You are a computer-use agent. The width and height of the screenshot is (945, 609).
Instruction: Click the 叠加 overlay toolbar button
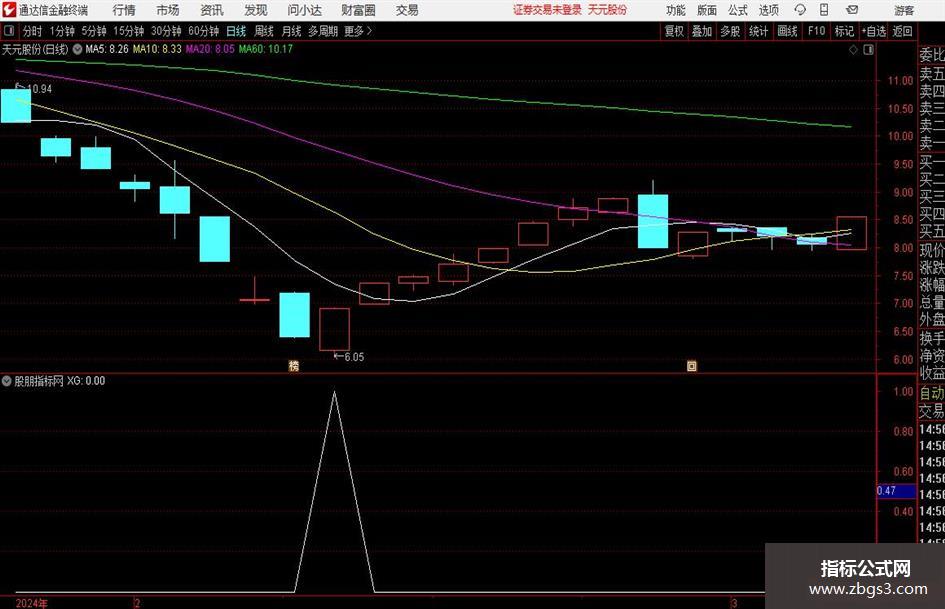(x=702, y=31)
